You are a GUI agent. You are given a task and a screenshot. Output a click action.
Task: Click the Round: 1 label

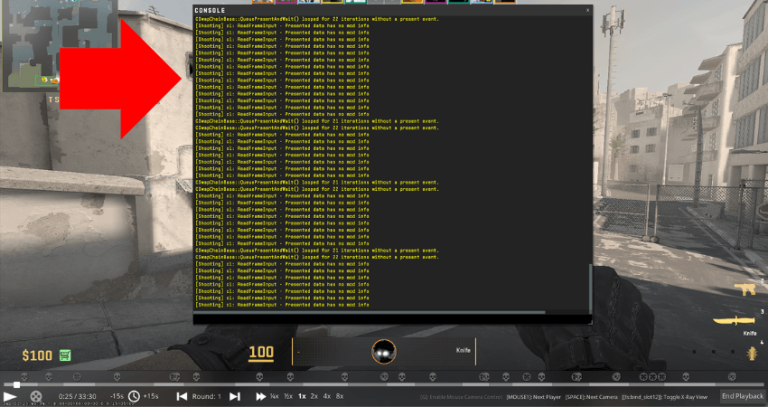(206, 396)
